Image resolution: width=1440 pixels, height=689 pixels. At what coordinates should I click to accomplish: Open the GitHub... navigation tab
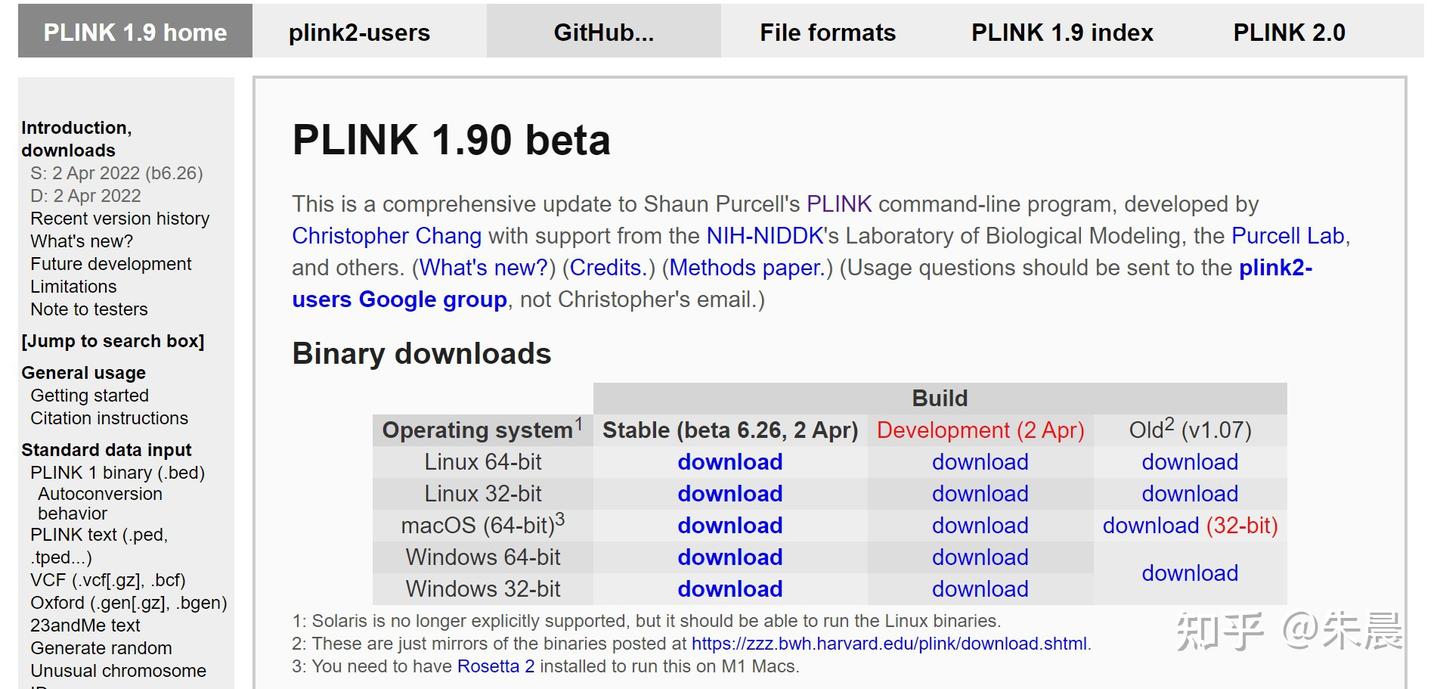point(603,31)
